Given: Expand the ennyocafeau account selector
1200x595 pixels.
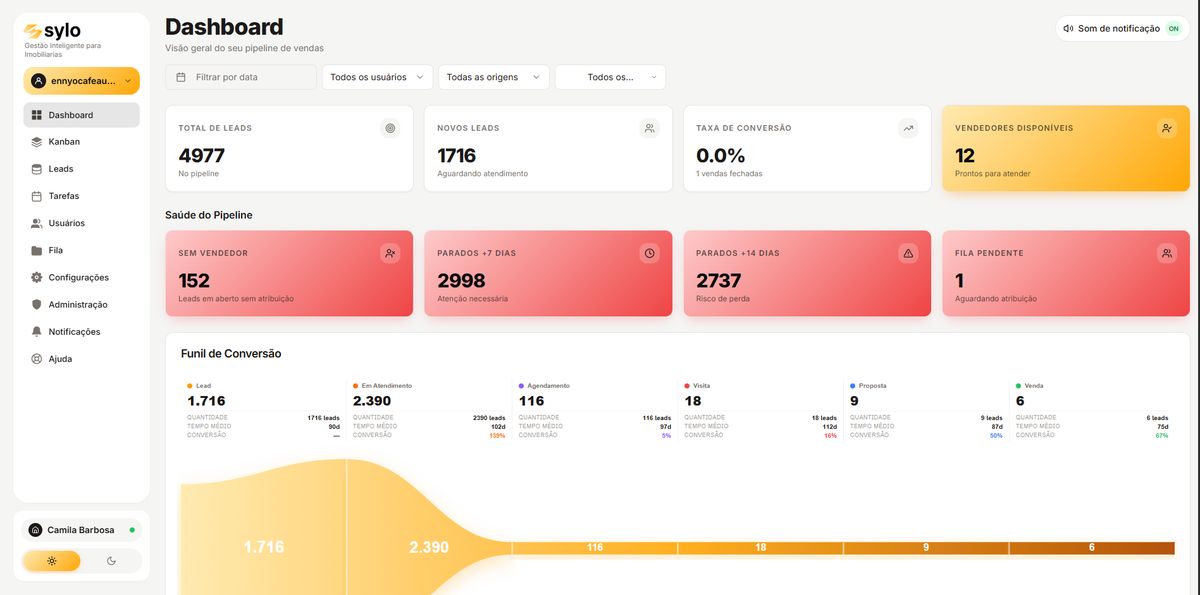Looking at the screenshot, I should click(x=82, y=80).
